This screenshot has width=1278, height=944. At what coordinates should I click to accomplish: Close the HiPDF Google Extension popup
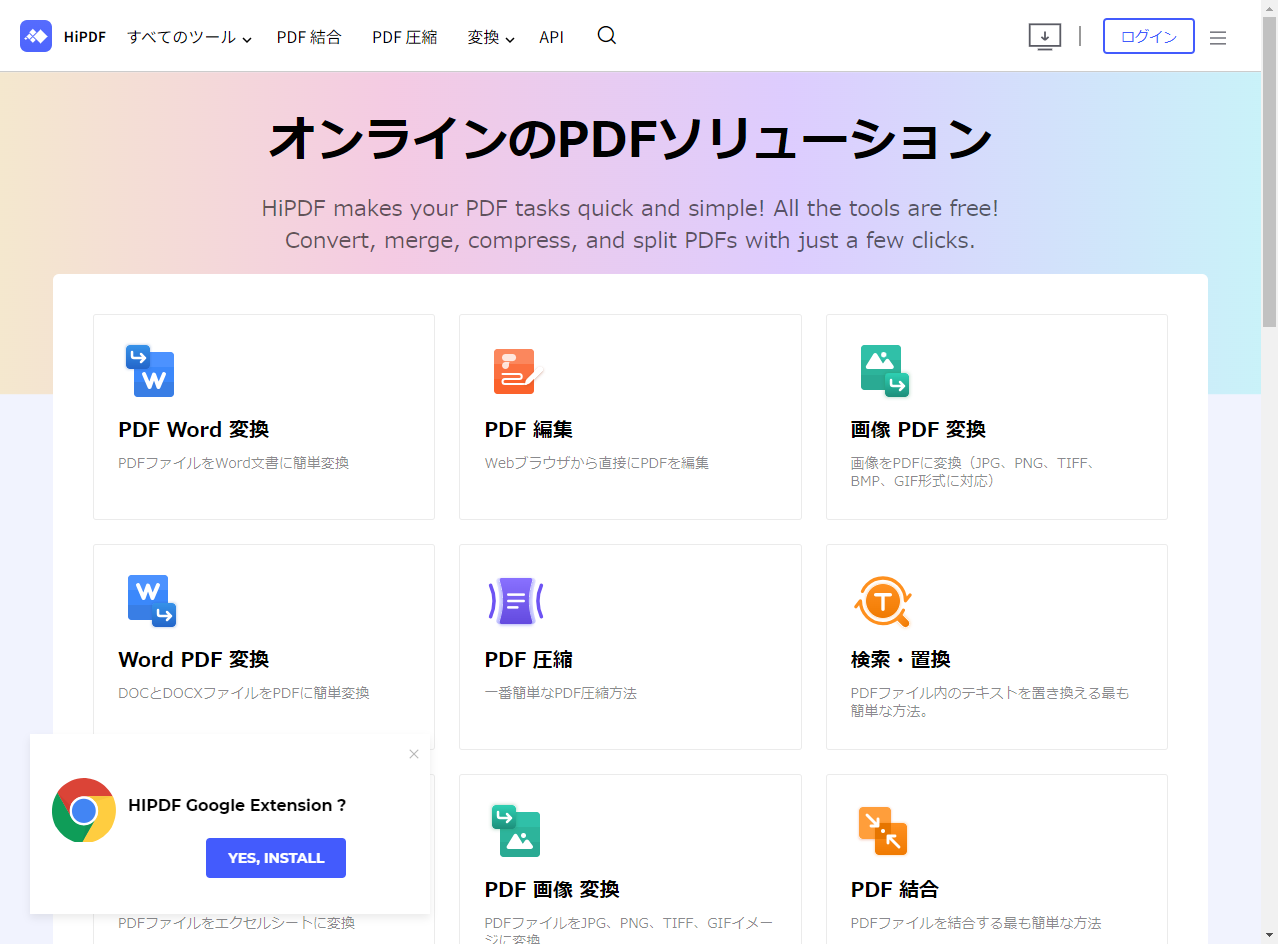pos(414,754)
